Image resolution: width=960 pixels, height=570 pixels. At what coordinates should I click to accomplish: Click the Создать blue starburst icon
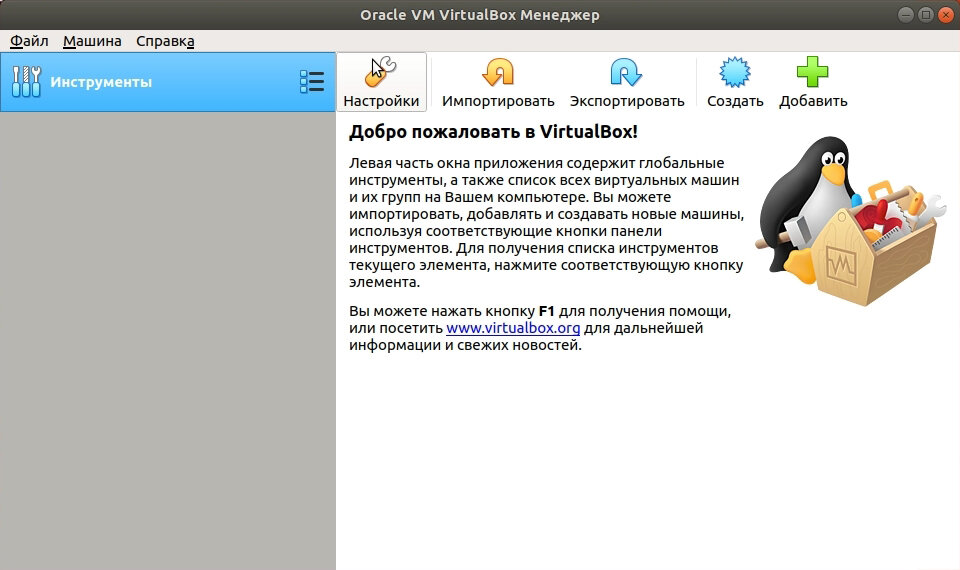[x=735, y=72]
